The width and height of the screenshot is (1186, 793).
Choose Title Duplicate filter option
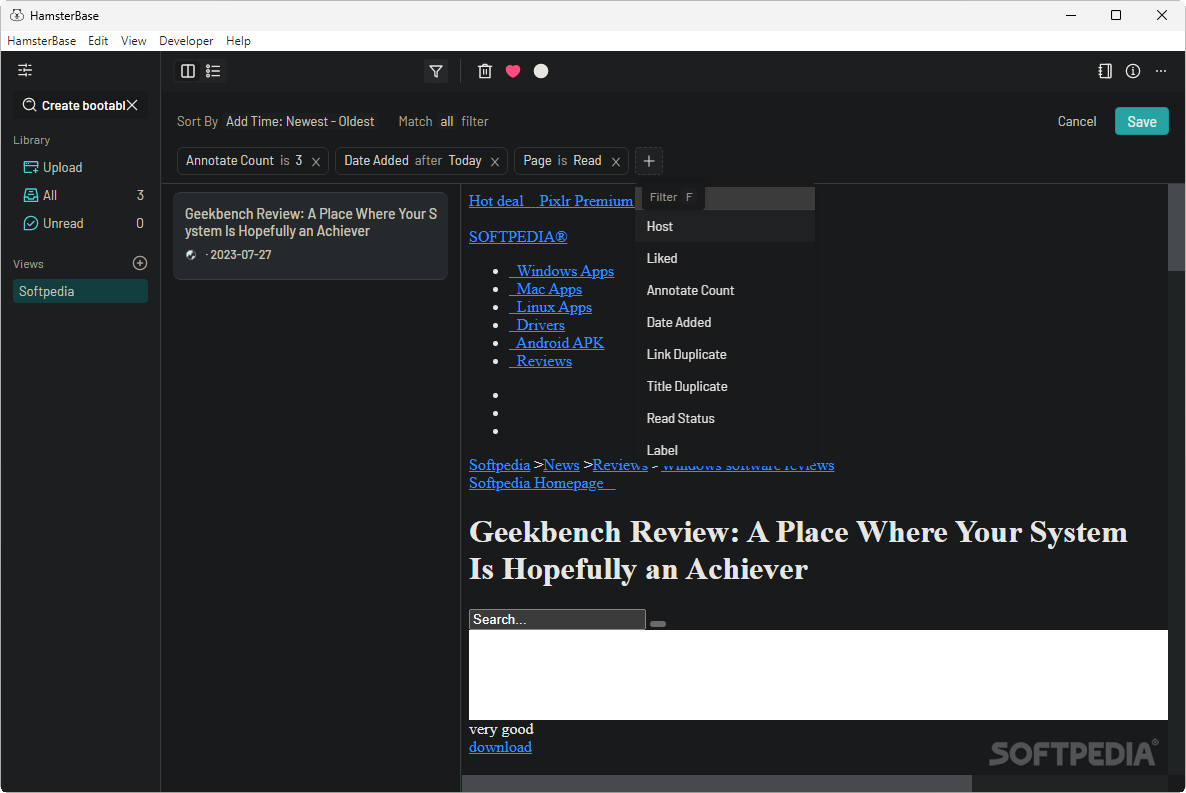point(725,387)
